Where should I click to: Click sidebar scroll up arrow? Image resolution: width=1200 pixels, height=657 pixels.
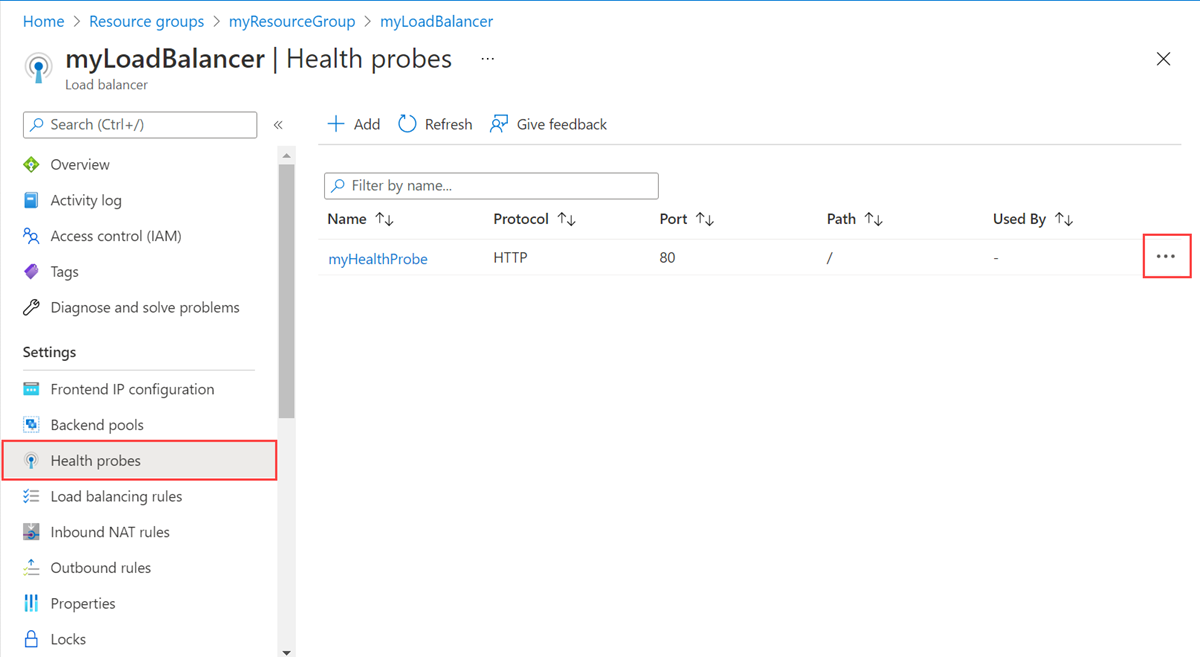point(287,156)
